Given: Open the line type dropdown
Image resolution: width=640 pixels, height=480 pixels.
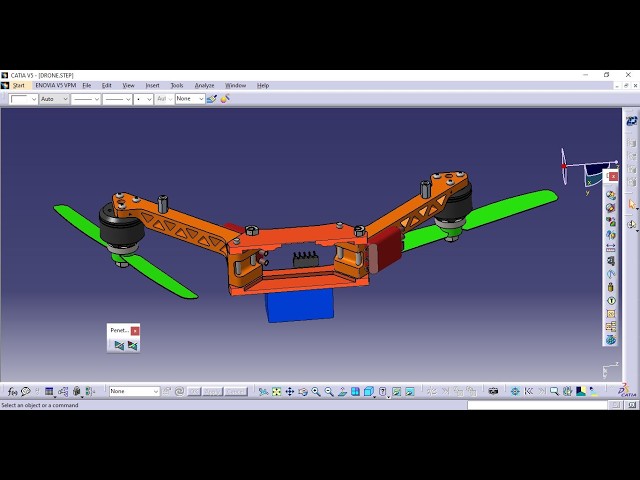Looking at the screenshot, I should point(117,99).
